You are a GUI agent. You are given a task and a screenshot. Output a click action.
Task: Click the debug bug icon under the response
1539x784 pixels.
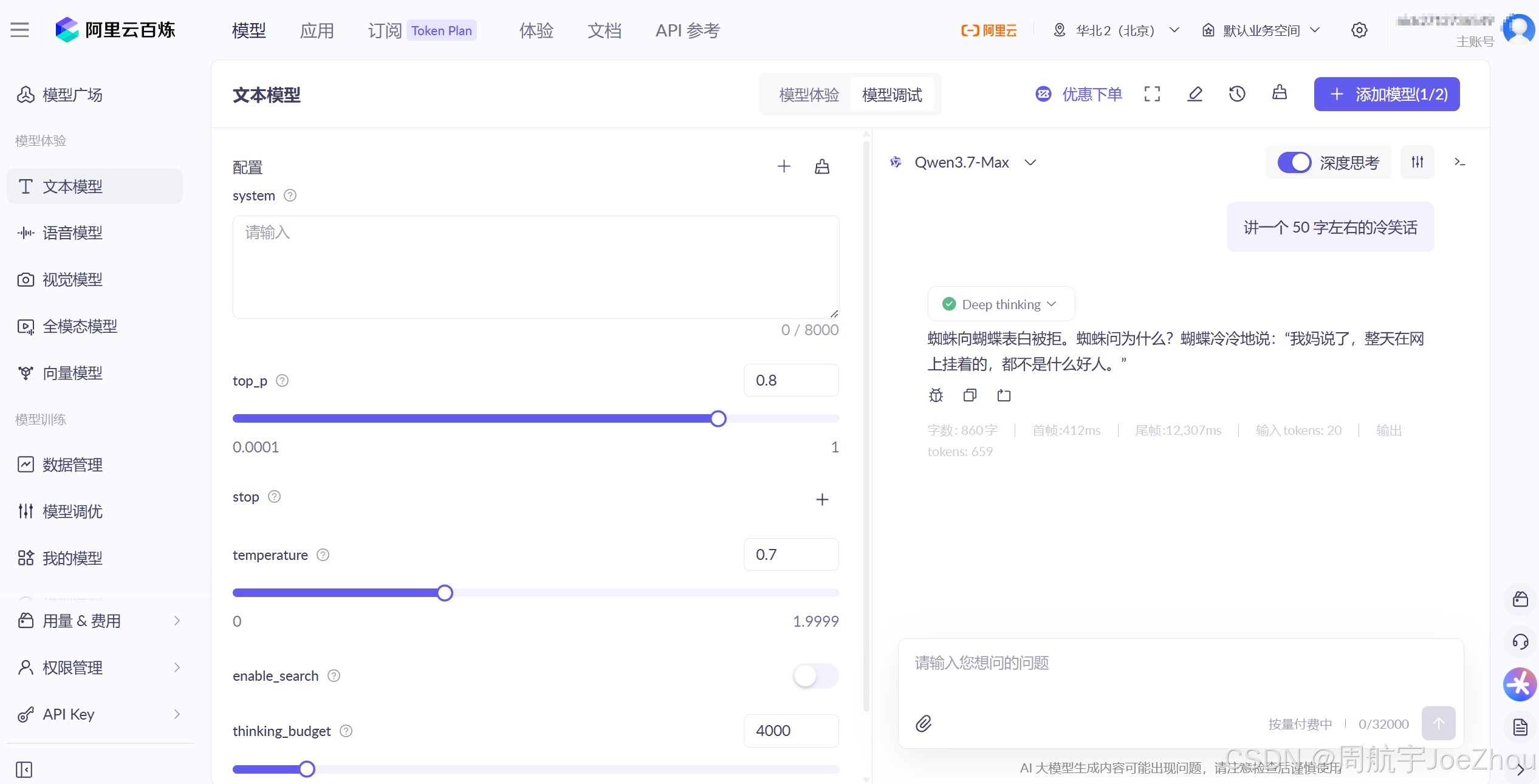936,395
